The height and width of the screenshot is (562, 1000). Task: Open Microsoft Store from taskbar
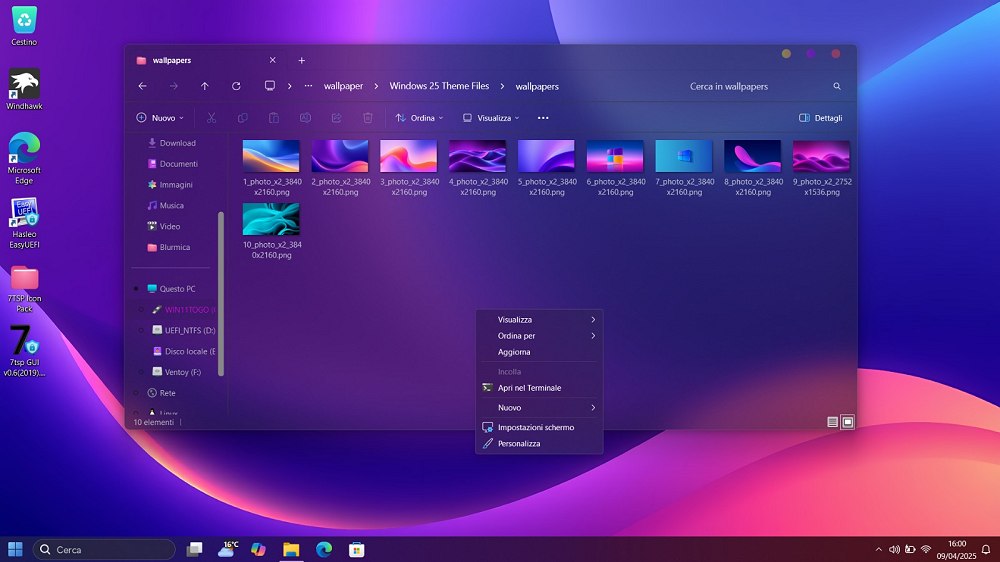click(357, 549)
